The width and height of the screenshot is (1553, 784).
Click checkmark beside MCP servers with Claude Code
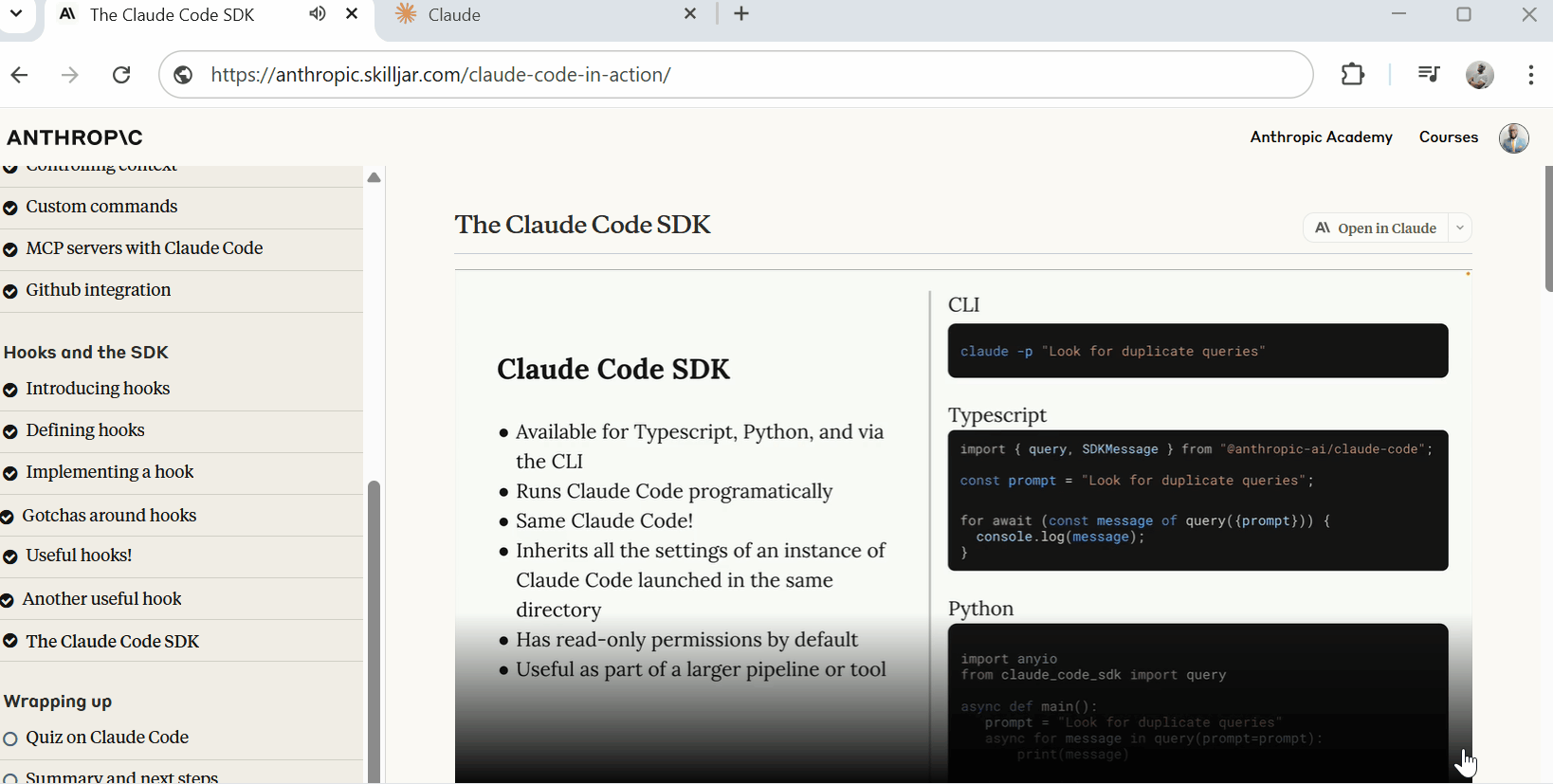coord(10,250)
